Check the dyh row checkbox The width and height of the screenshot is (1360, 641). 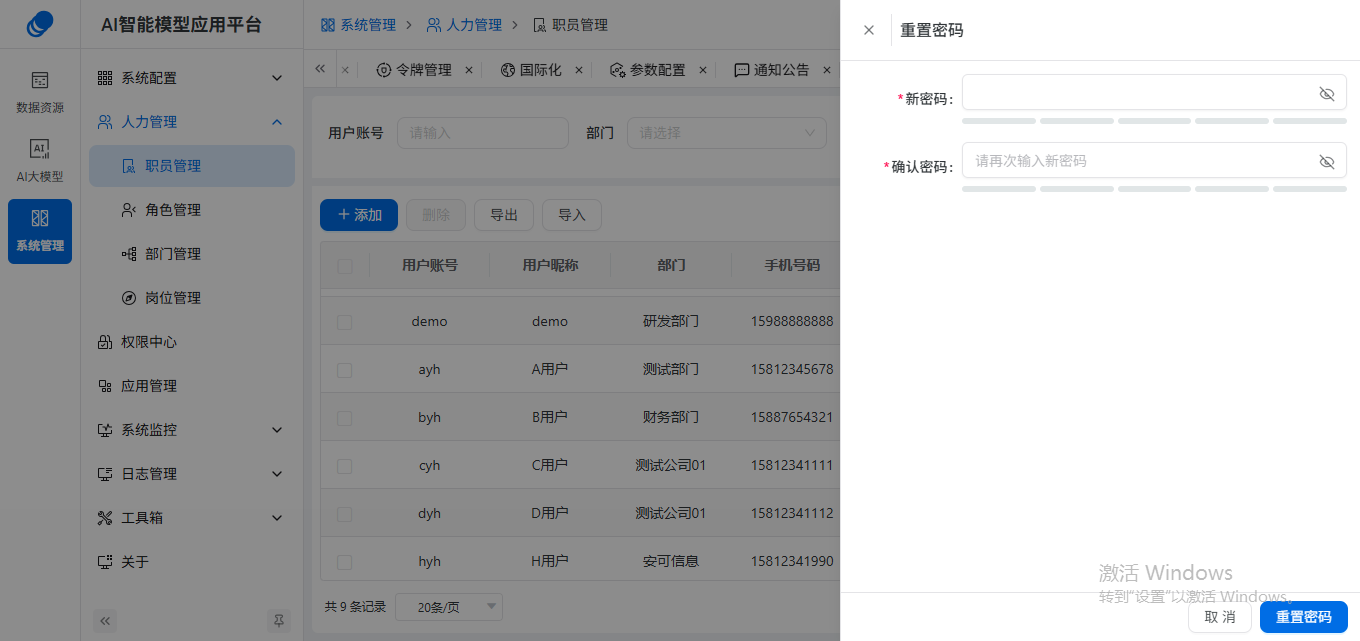[345, 514]
